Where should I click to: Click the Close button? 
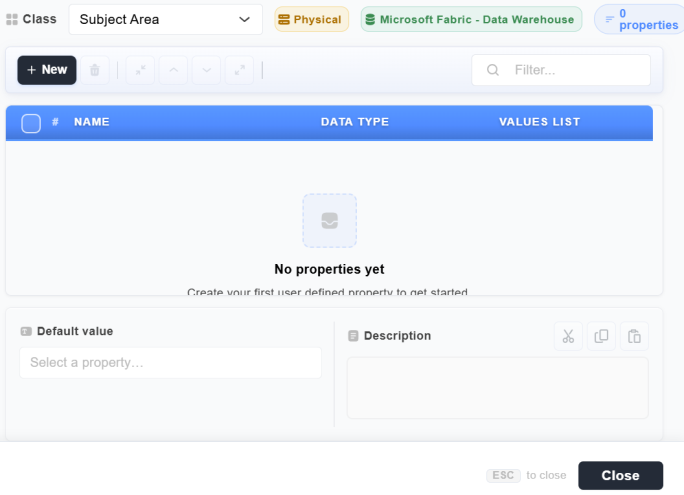[x=620, y=475]
